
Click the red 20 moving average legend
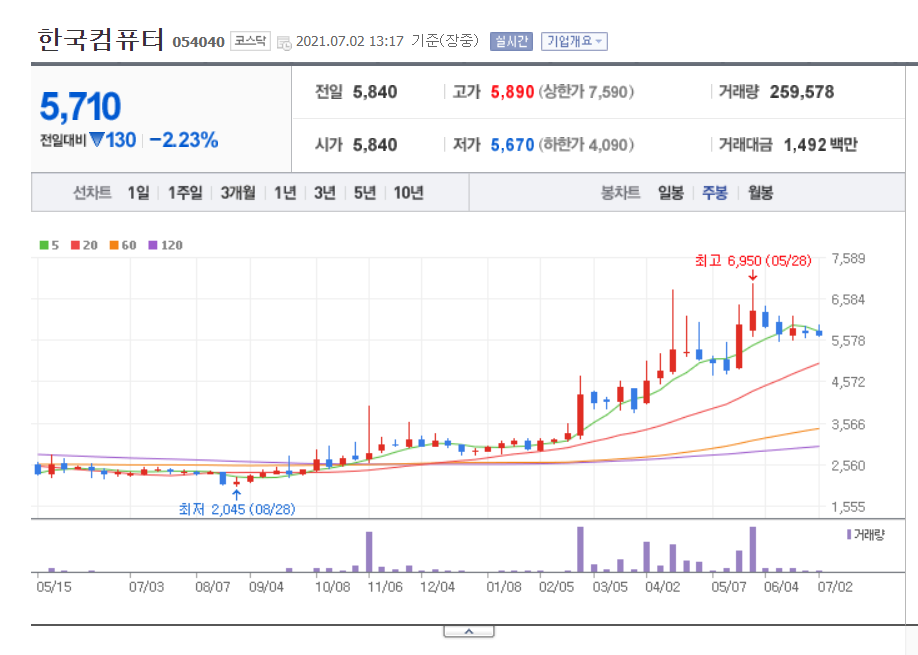pos(84,245)
